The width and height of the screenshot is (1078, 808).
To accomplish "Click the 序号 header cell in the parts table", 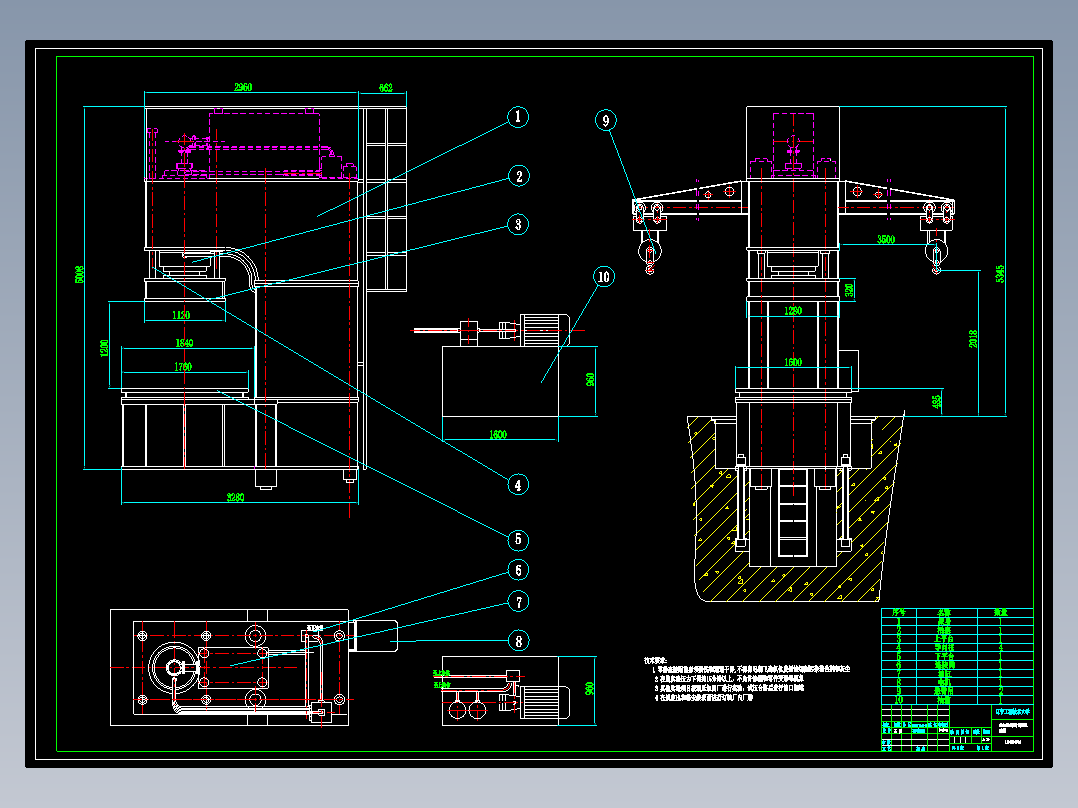I will tap(899, 612).
